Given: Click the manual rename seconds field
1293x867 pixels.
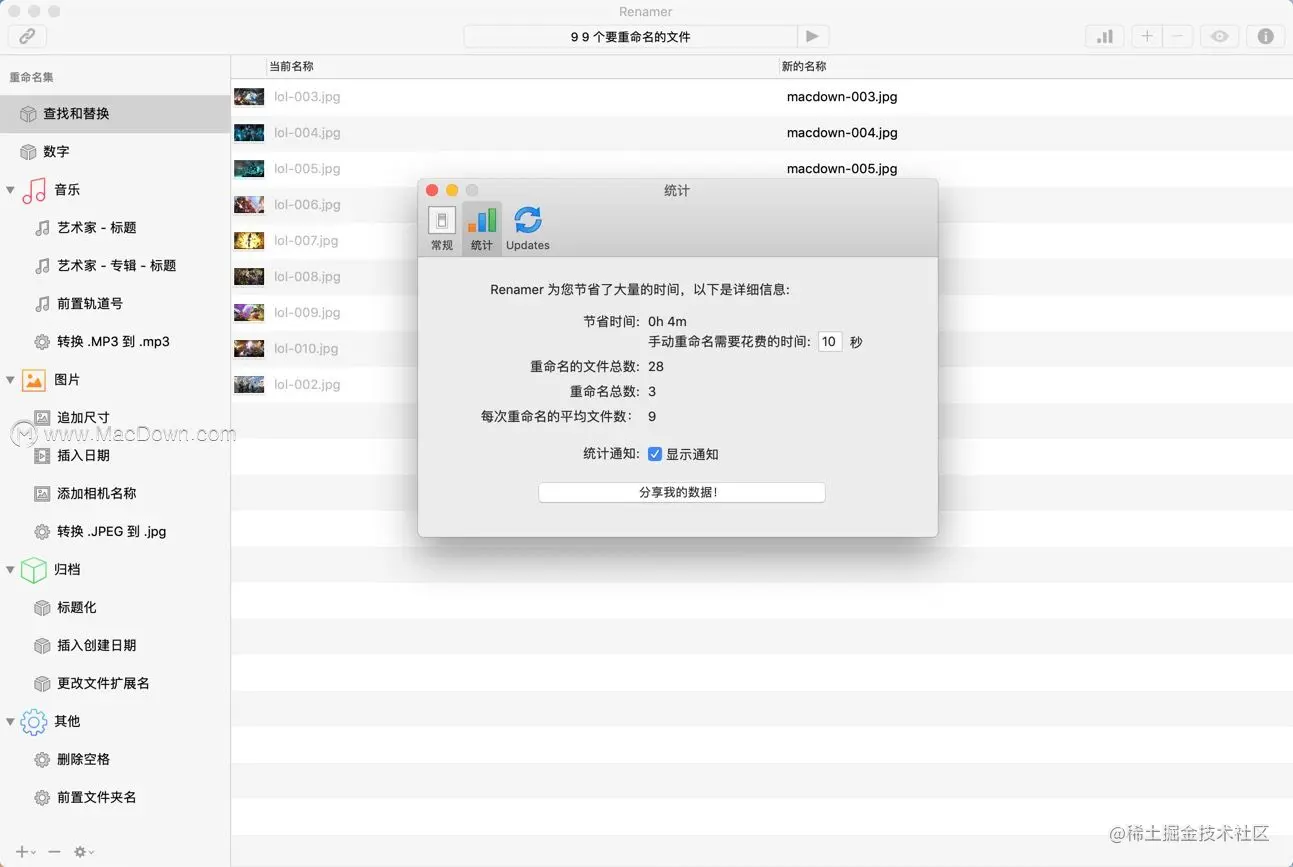Looking at the screenshot, I should tap(830, 342).
